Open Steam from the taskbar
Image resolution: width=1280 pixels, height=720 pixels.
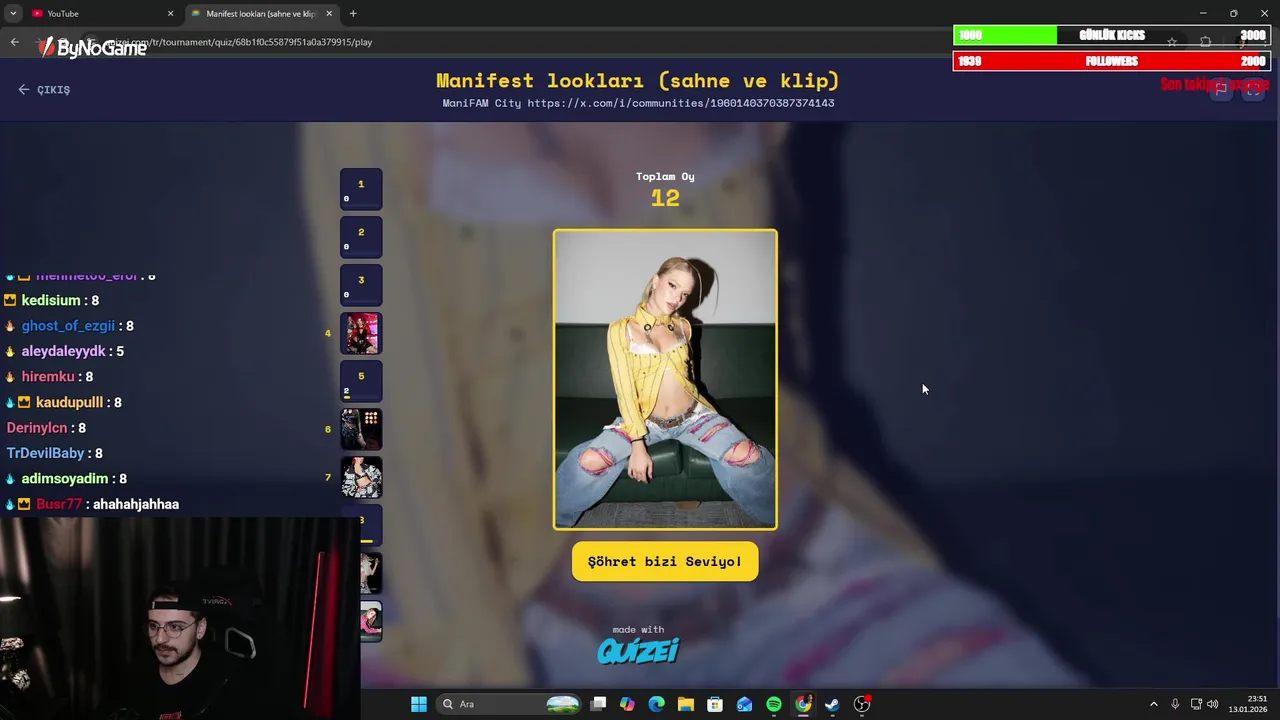coord(832,704)
